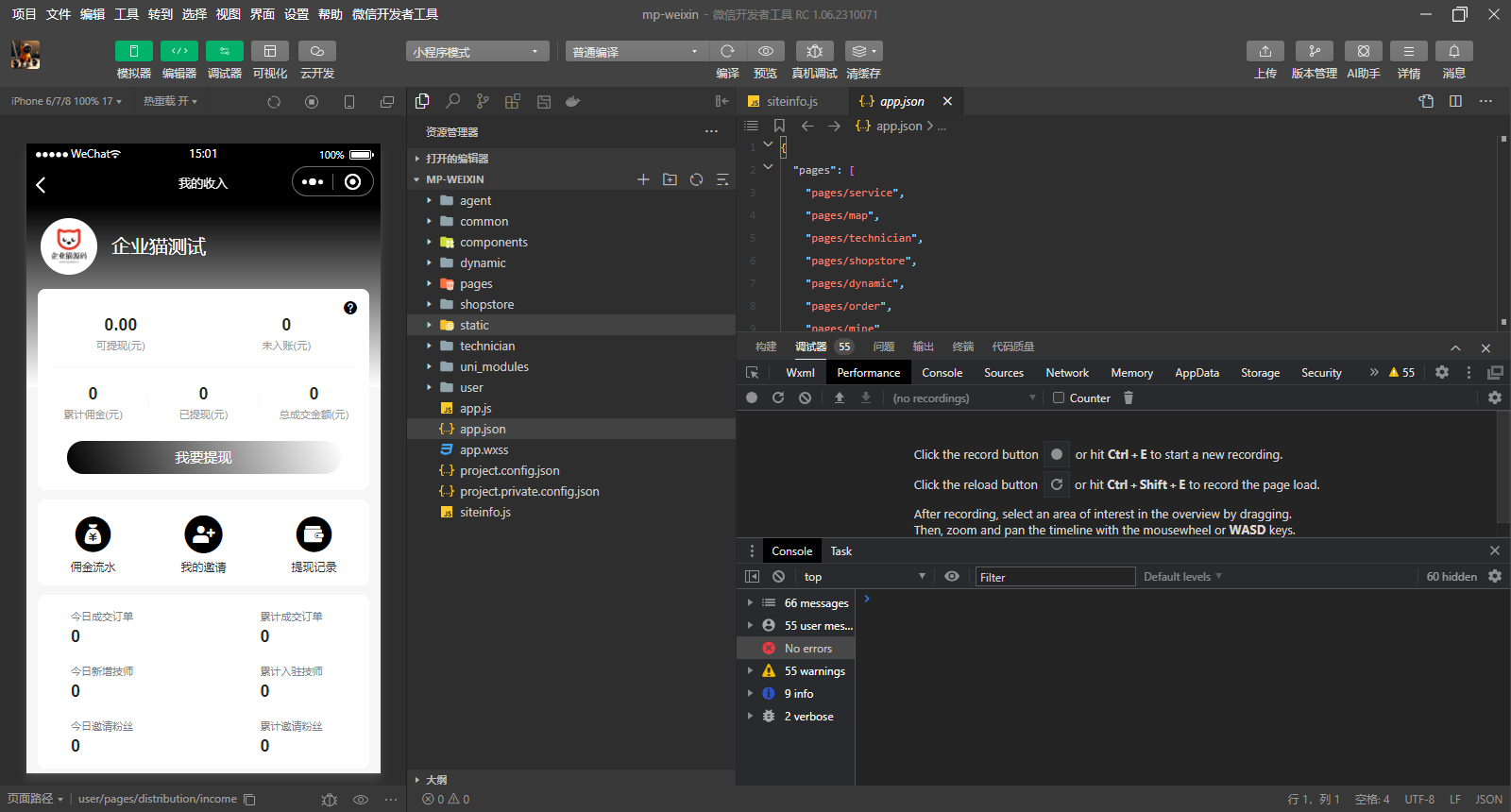Open project.config.json file
This screenshot has height=812, width=1511.
(509, 471)
